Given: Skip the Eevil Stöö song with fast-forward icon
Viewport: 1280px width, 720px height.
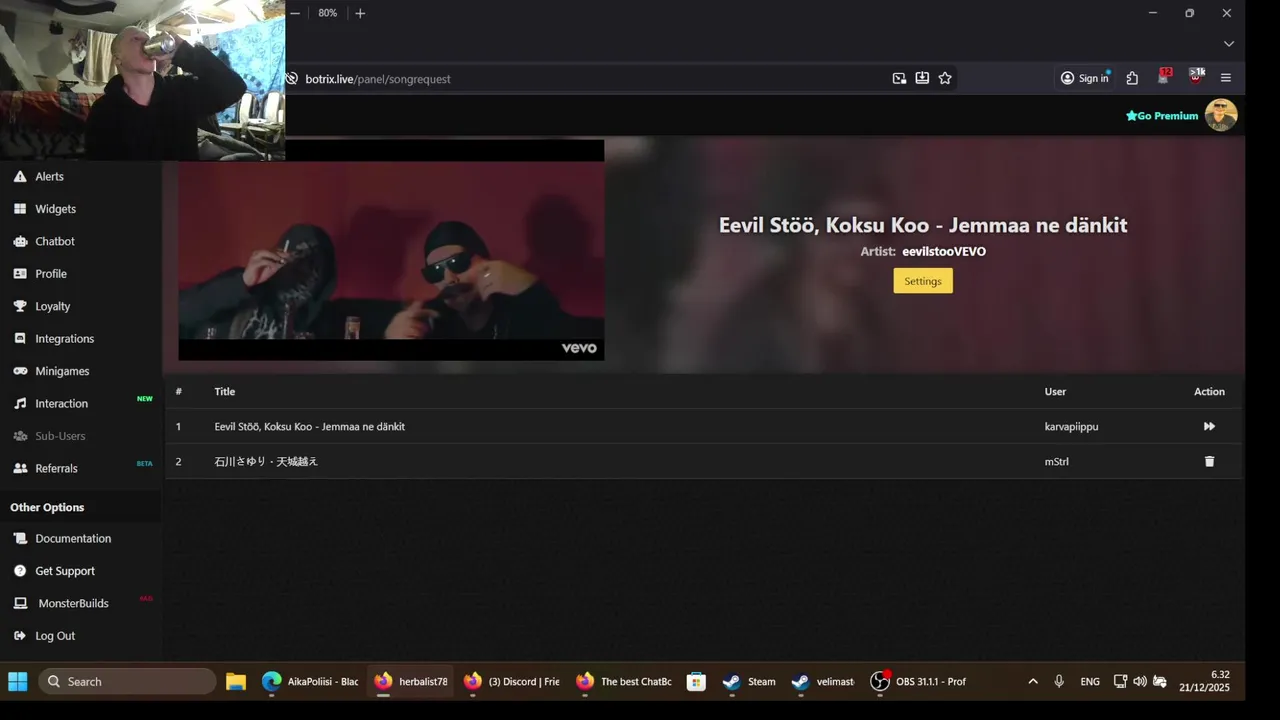Looking at the screenshot, I should [x=1209, y=426].
